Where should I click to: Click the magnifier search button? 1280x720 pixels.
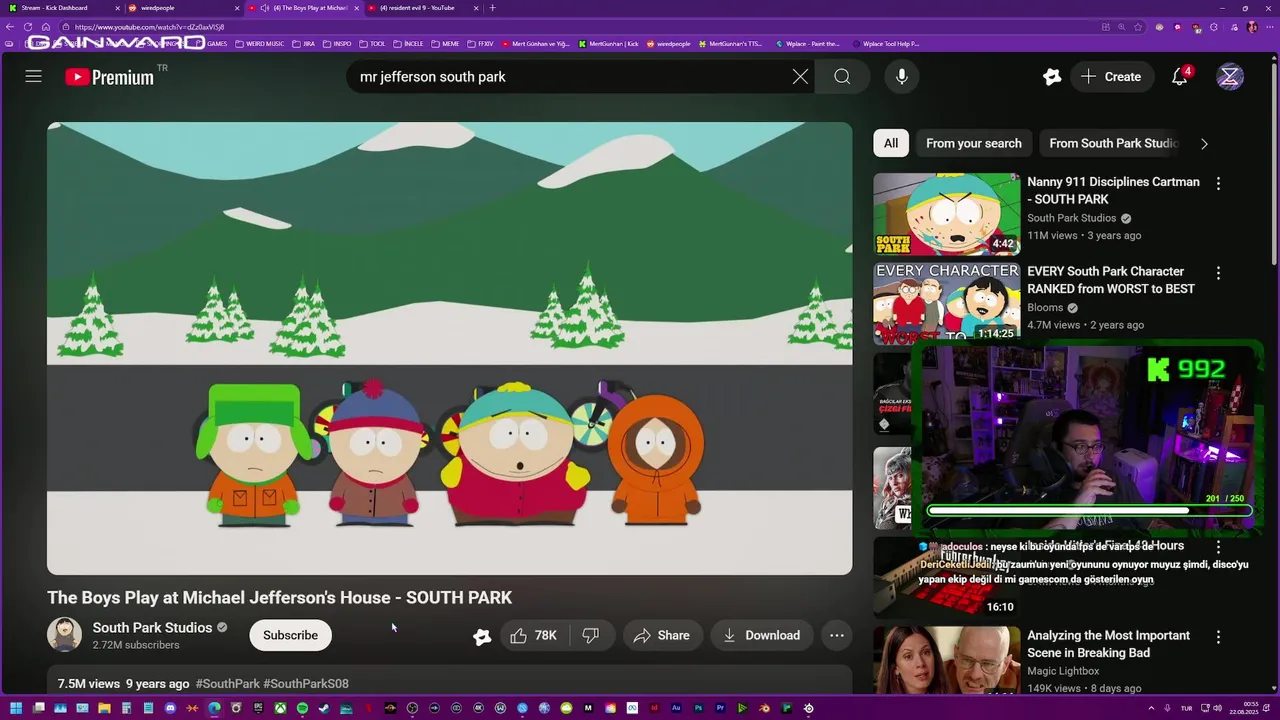pos(842,77)
